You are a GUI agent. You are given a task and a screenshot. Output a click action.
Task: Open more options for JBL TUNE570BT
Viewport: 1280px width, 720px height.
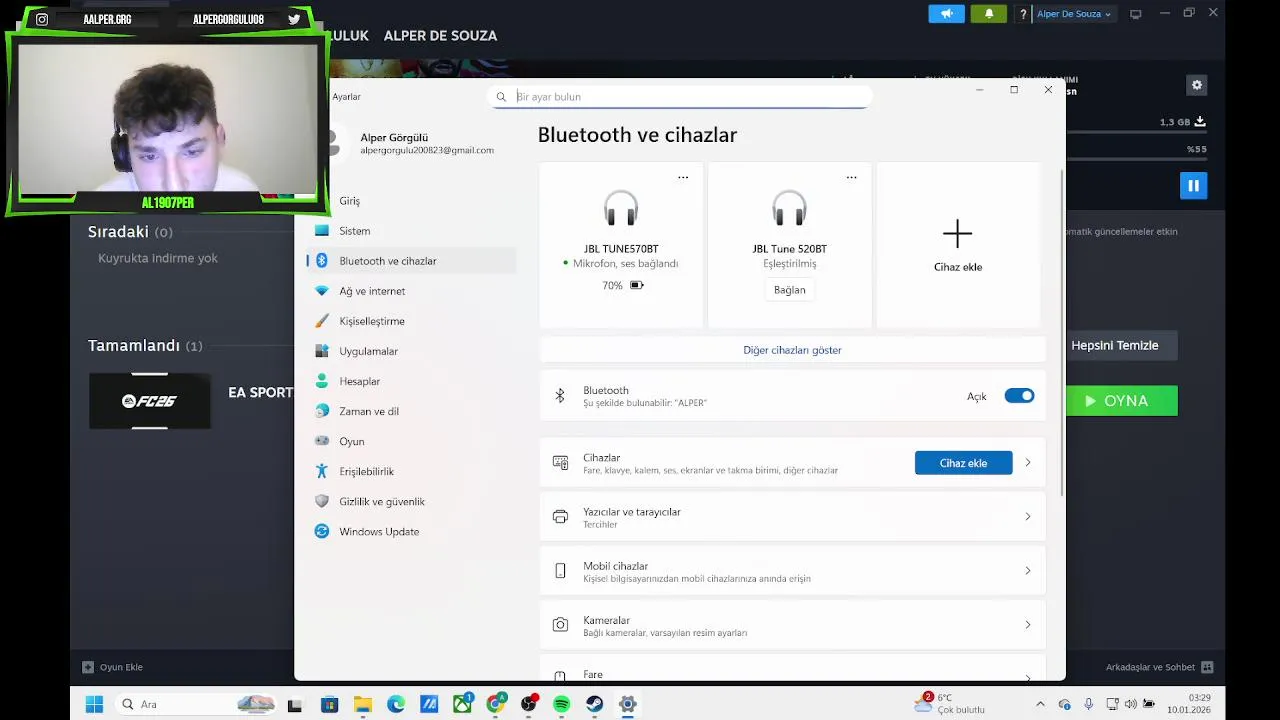[683, 177]
